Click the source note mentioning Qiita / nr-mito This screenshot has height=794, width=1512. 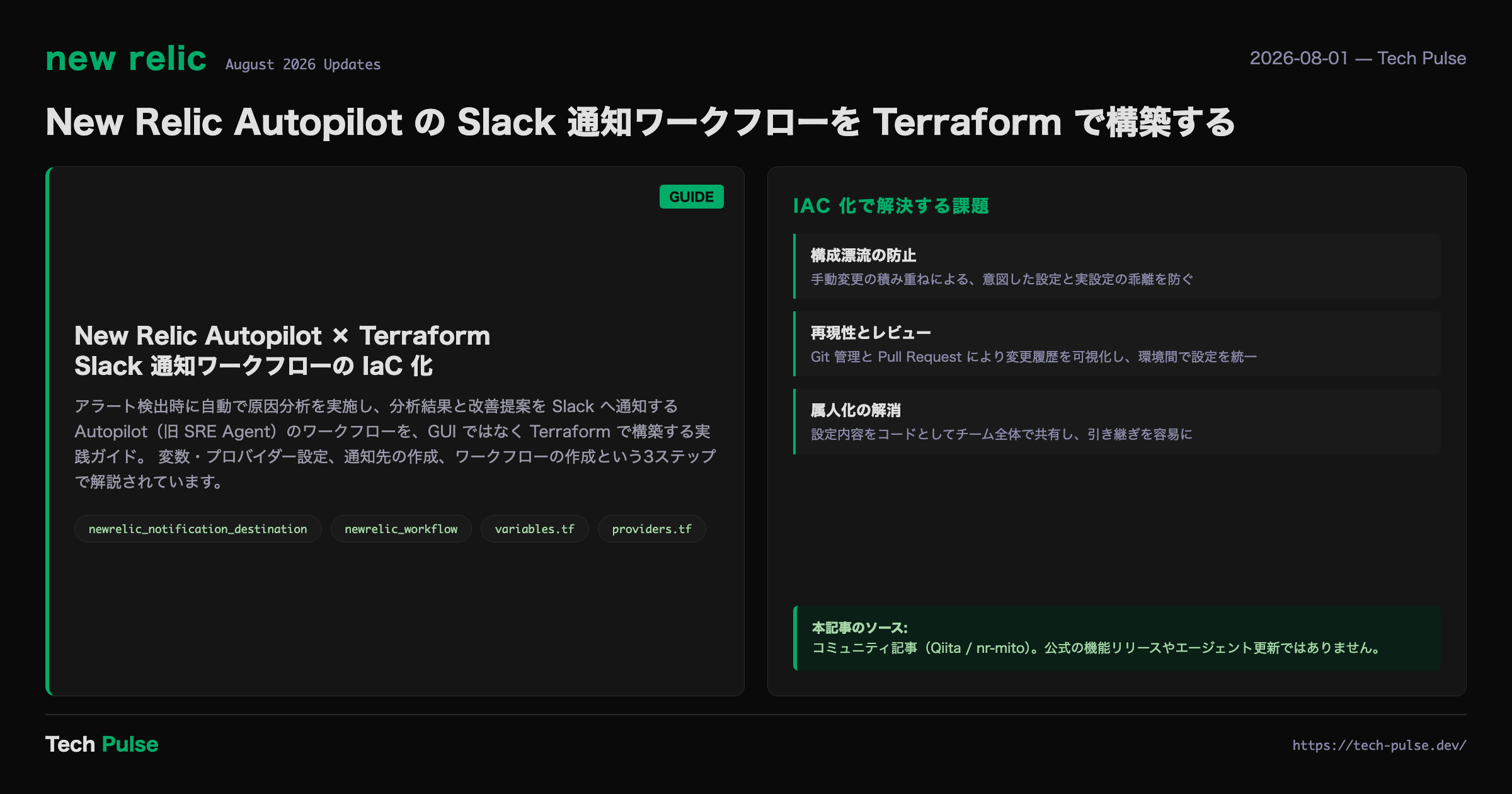(x=1097, y=648)
